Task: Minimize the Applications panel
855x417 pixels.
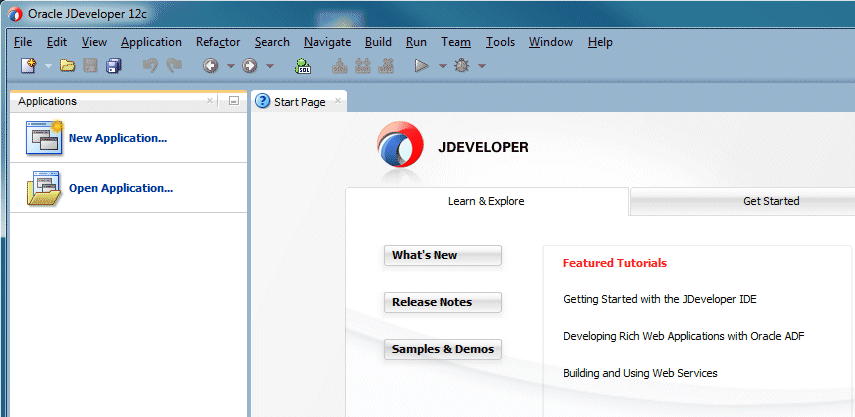Action: click(x=234, y=101)
